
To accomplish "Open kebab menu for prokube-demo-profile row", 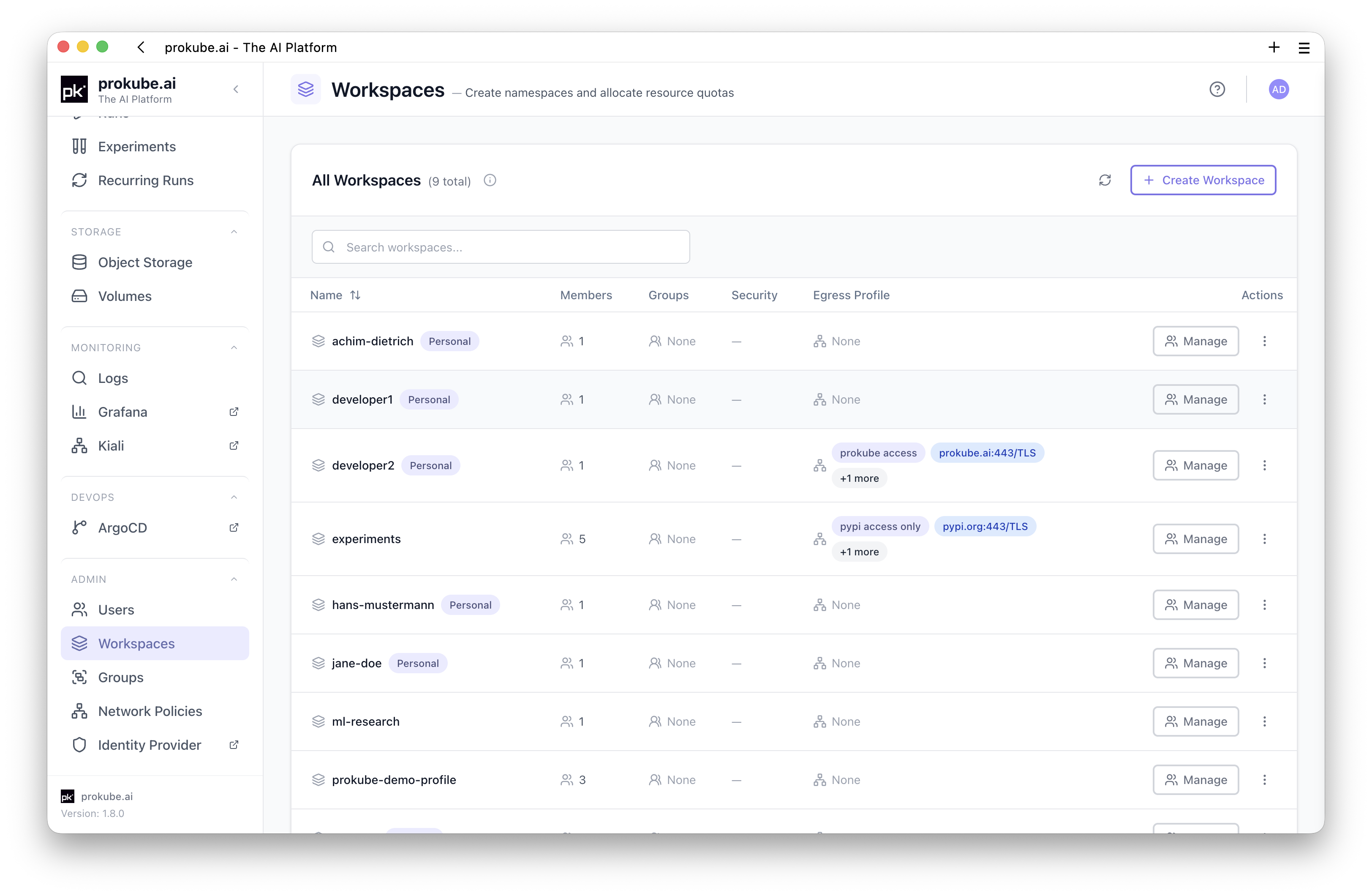I will tap(1265, 779).
